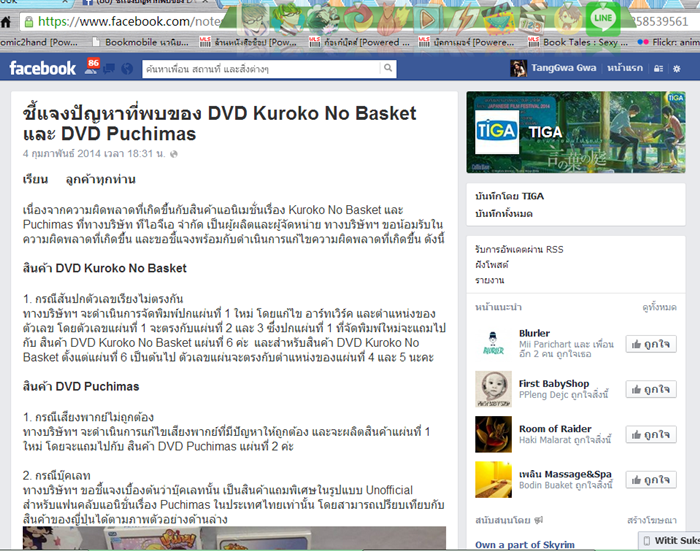Click the TIGA page logo thumbnail
Viewport: 700px width, 551px height.
click(497, 132)
